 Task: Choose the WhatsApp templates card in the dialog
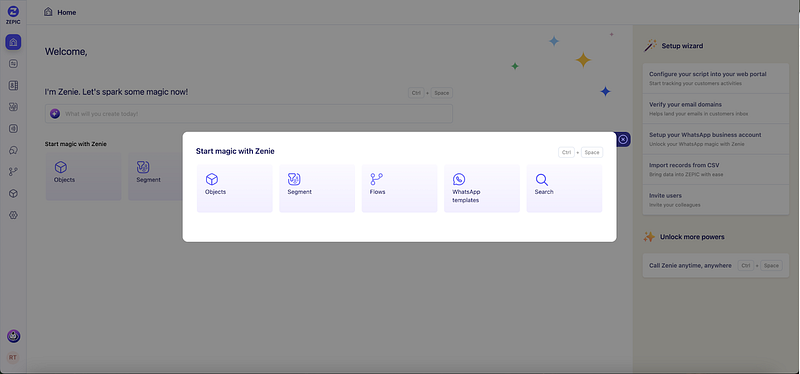[482, 188]
